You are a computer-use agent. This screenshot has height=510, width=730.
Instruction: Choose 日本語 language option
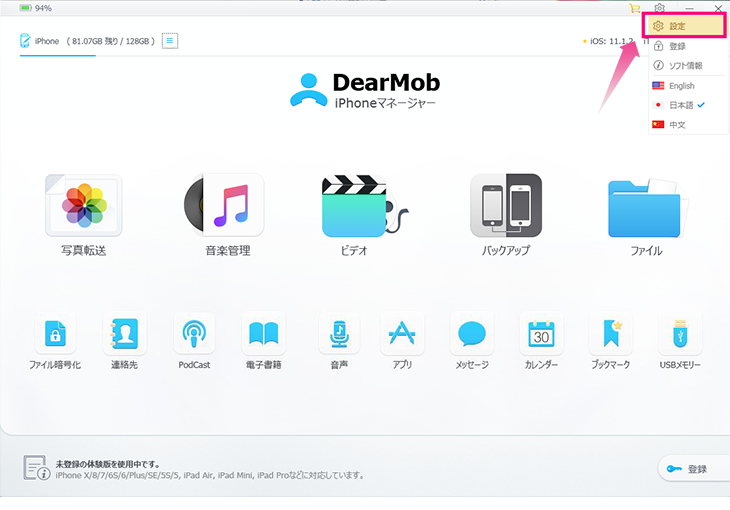(x=687, y=105)
